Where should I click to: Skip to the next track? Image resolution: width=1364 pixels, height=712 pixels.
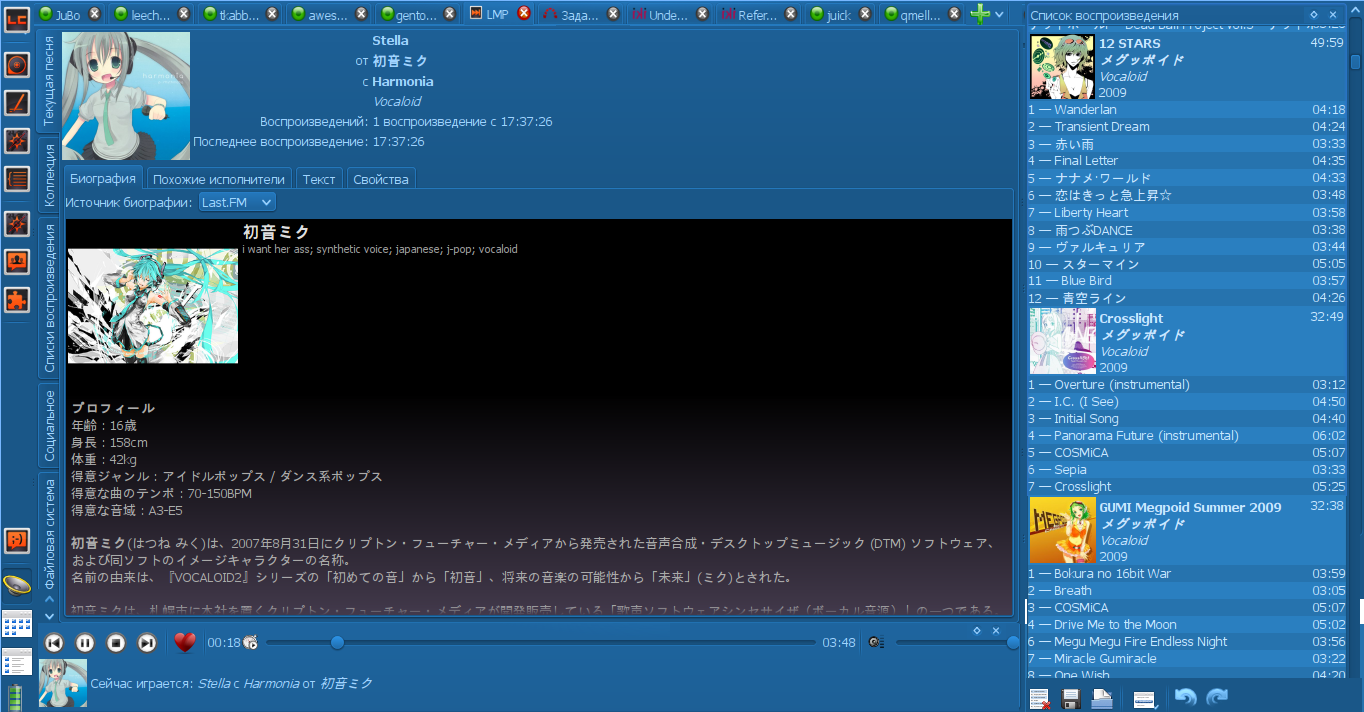click(147, 643)
